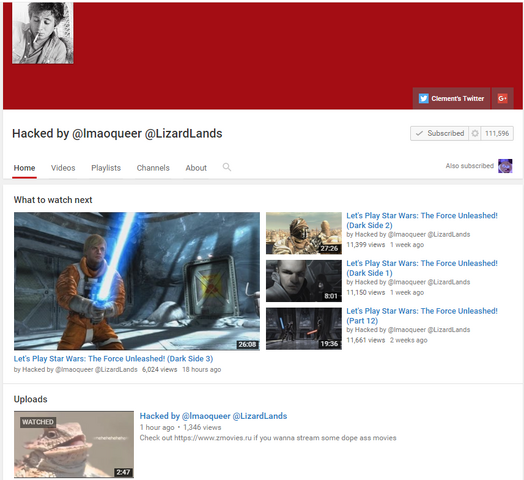Click the Also subscribed label
This screenshot has height=480, width=524.
(470, 166)
